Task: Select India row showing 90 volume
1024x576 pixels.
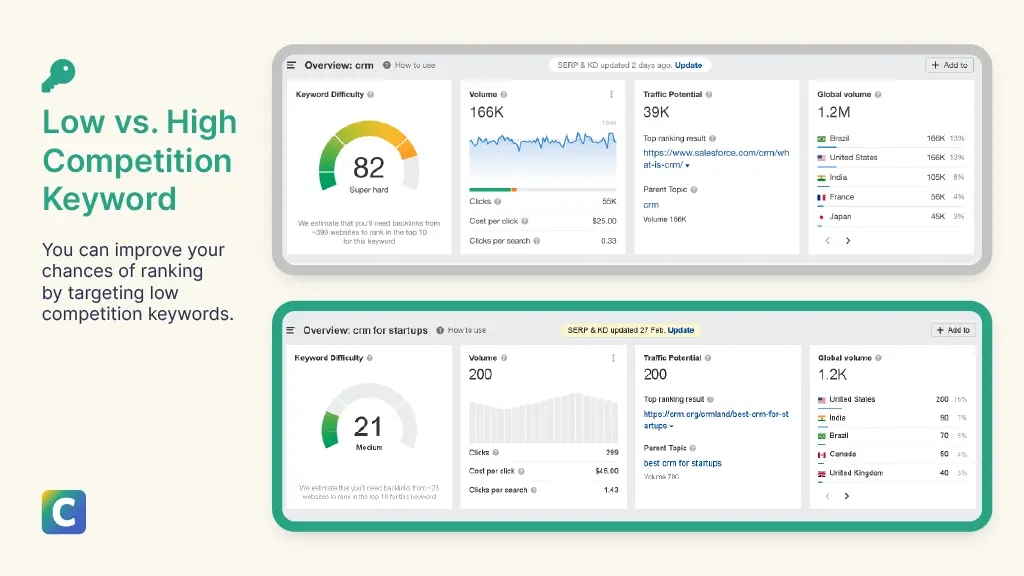Action: [892, 418]
